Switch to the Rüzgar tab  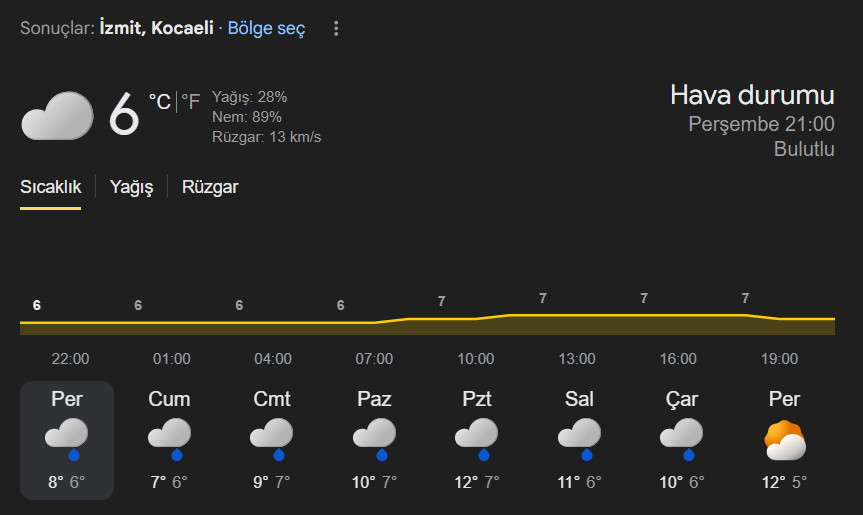(x=210, y=187)
